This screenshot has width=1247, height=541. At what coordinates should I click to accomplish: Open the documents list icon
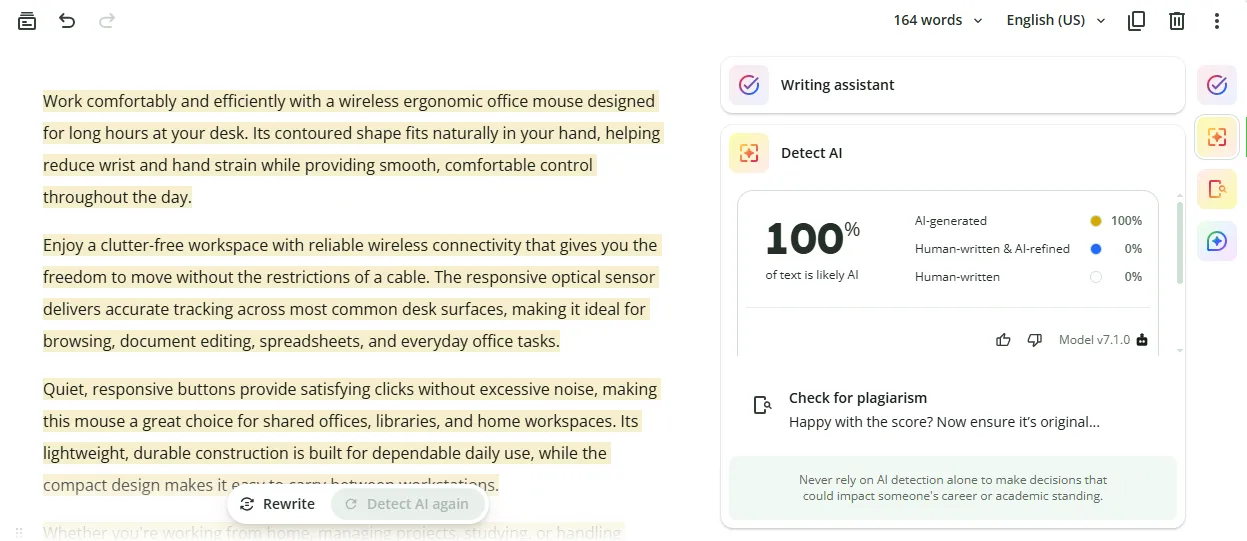click(27, 21)
